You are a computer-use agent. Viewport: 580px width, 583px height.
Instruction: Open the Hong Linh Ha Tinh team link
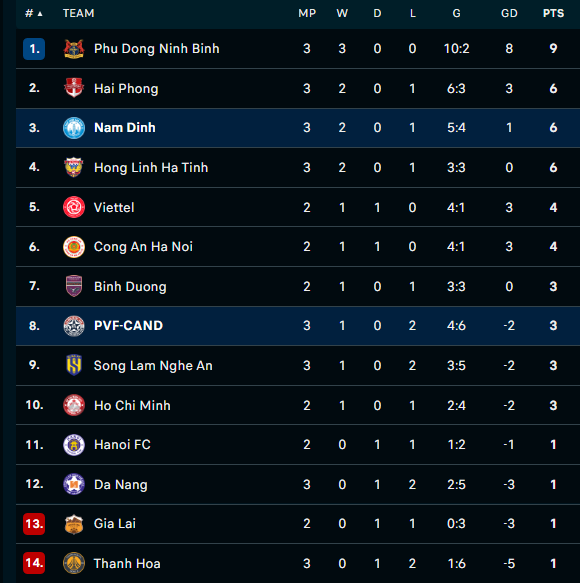(x=151, y=168)
